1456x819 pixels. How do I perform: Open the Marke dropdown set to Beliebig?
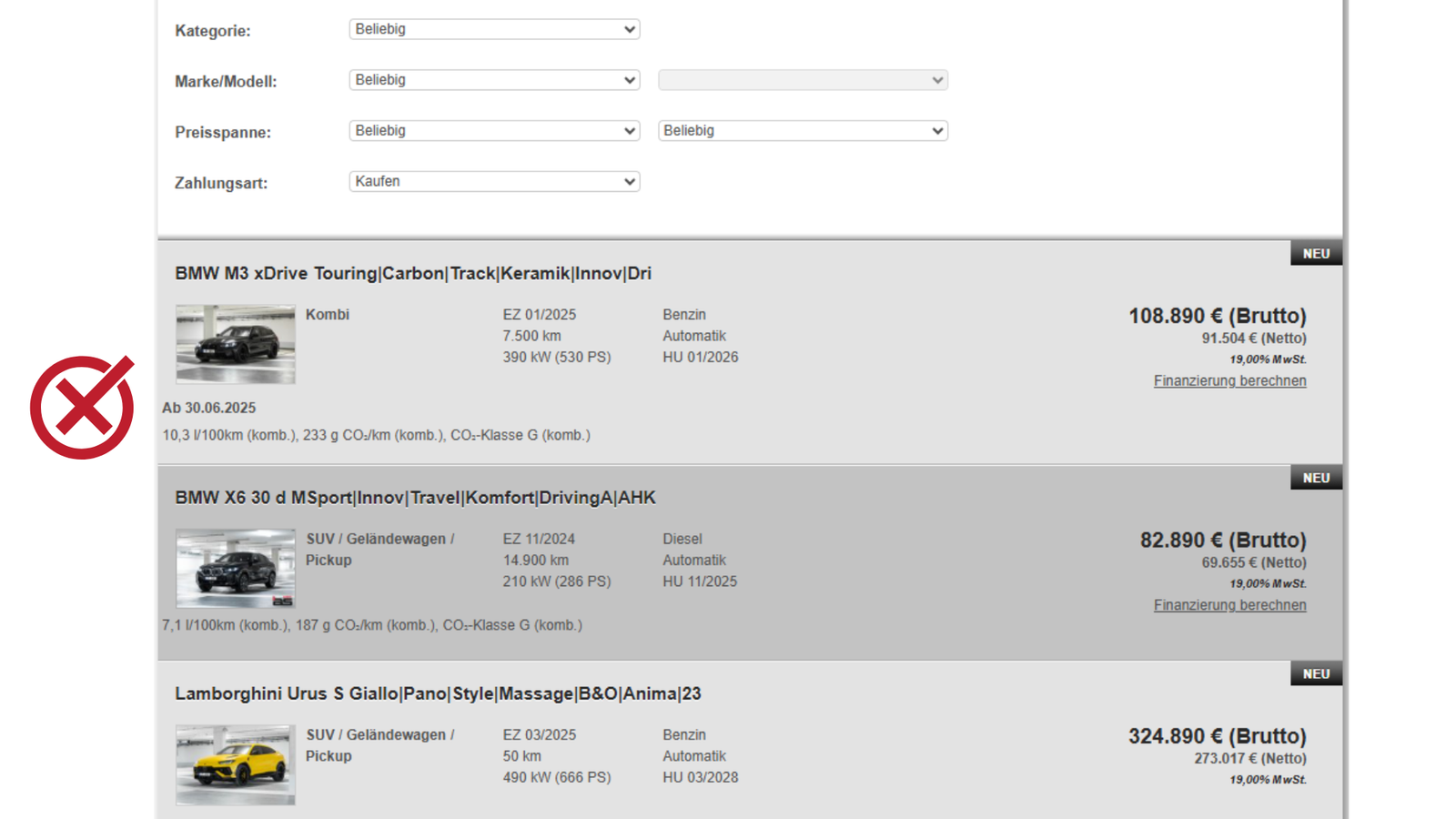pos(494,80)
